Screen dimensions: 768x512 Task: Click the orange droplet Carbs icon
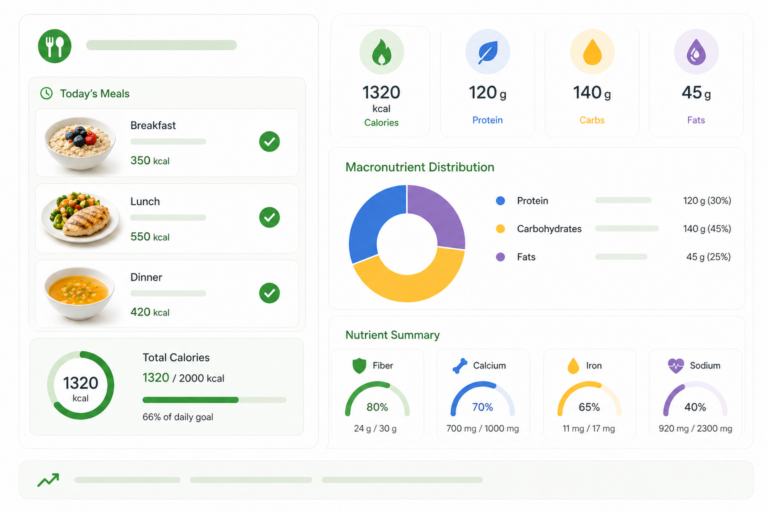[592, 52]
